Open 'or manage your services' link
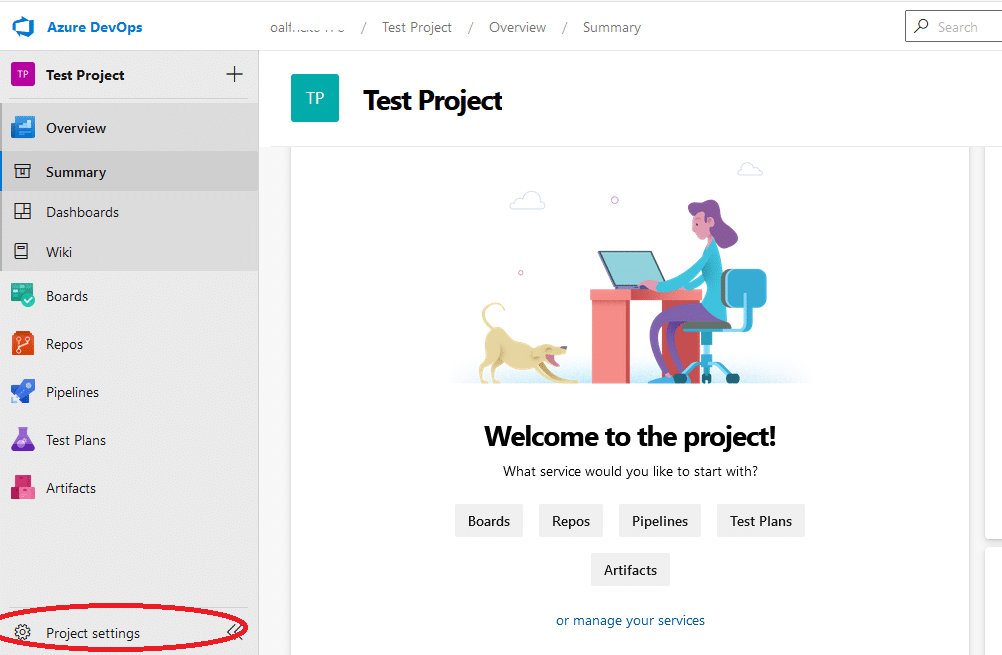This screenshot has width=1002, height=655. (x=630, y=620)
